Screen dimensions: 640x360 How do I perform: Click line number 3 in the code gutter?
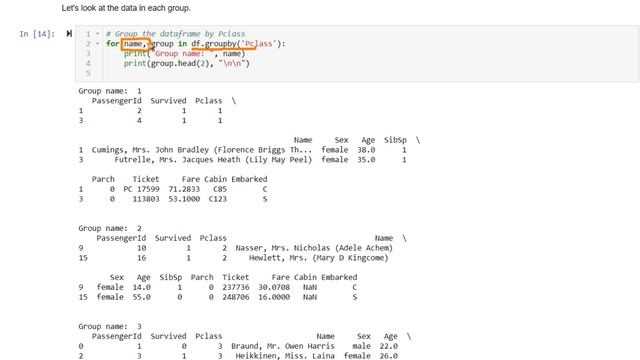88,53
